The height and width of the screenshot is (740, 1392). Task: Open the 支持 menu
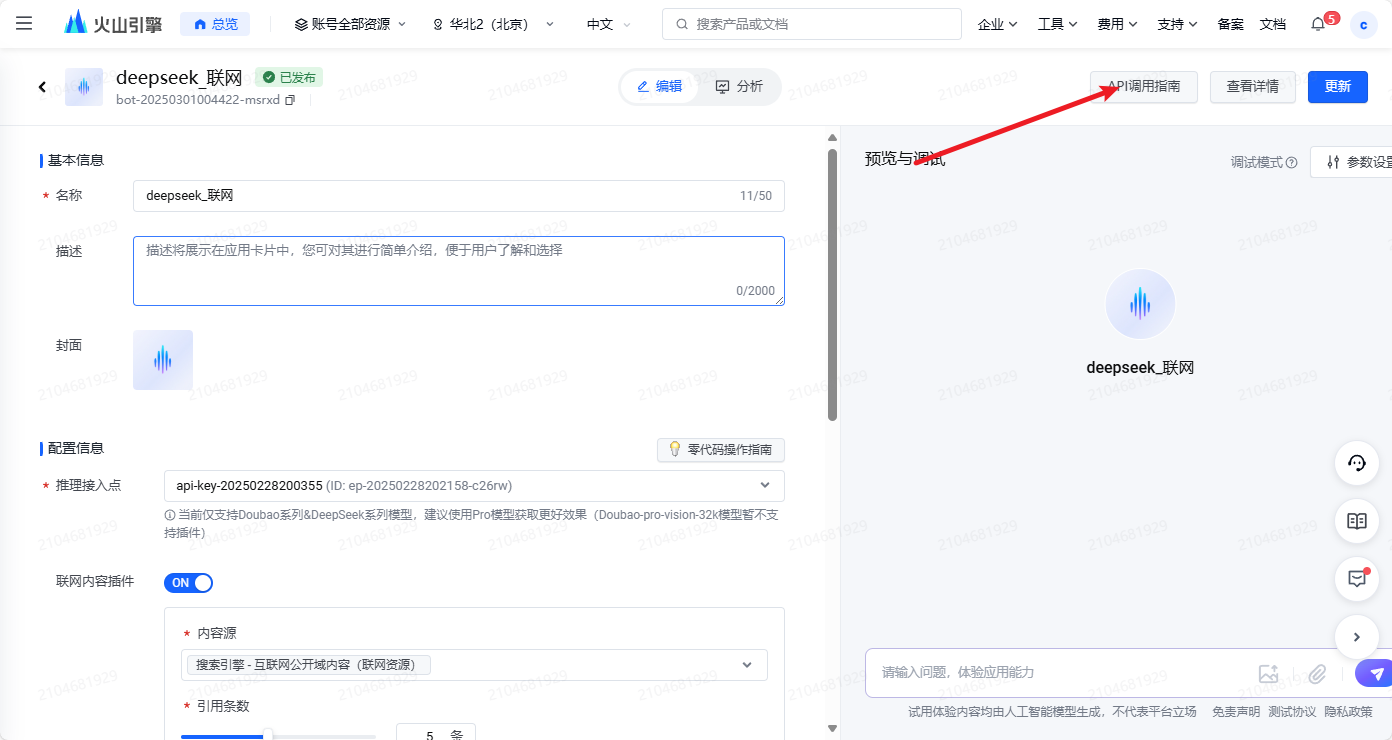1177,24
